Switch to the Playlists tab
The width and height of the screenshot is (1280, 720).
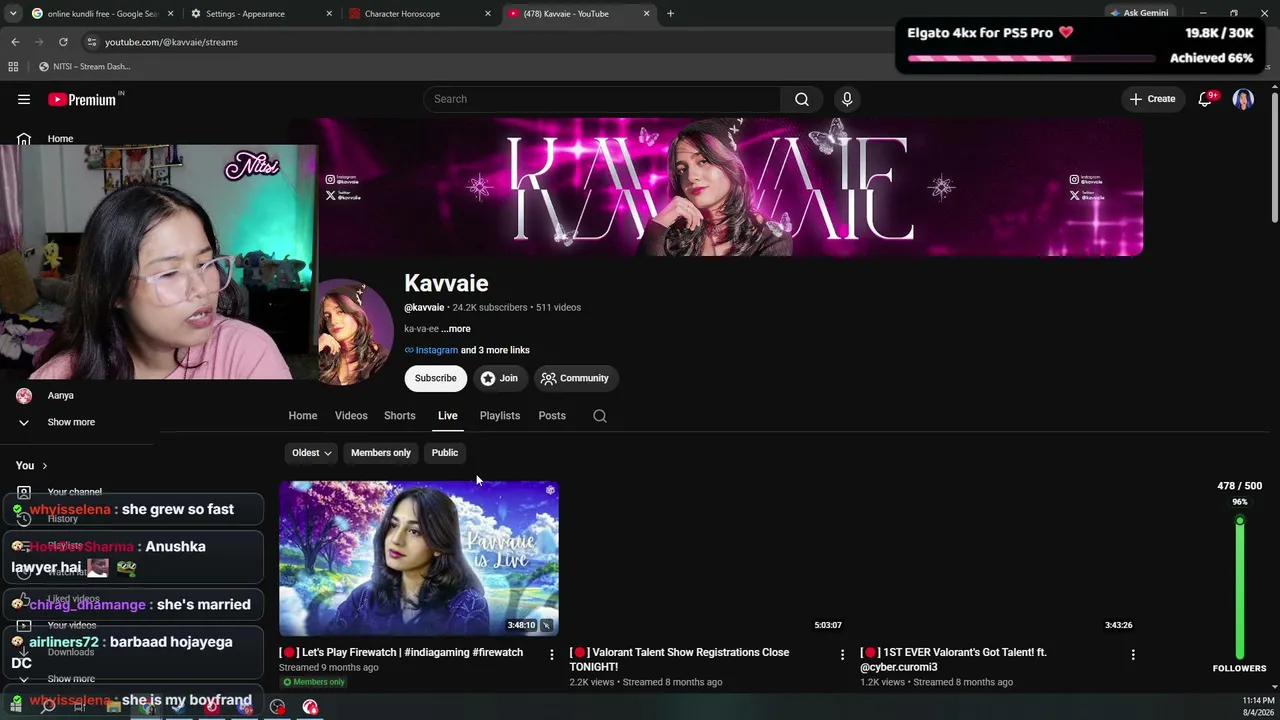click(x=500, y=416)
